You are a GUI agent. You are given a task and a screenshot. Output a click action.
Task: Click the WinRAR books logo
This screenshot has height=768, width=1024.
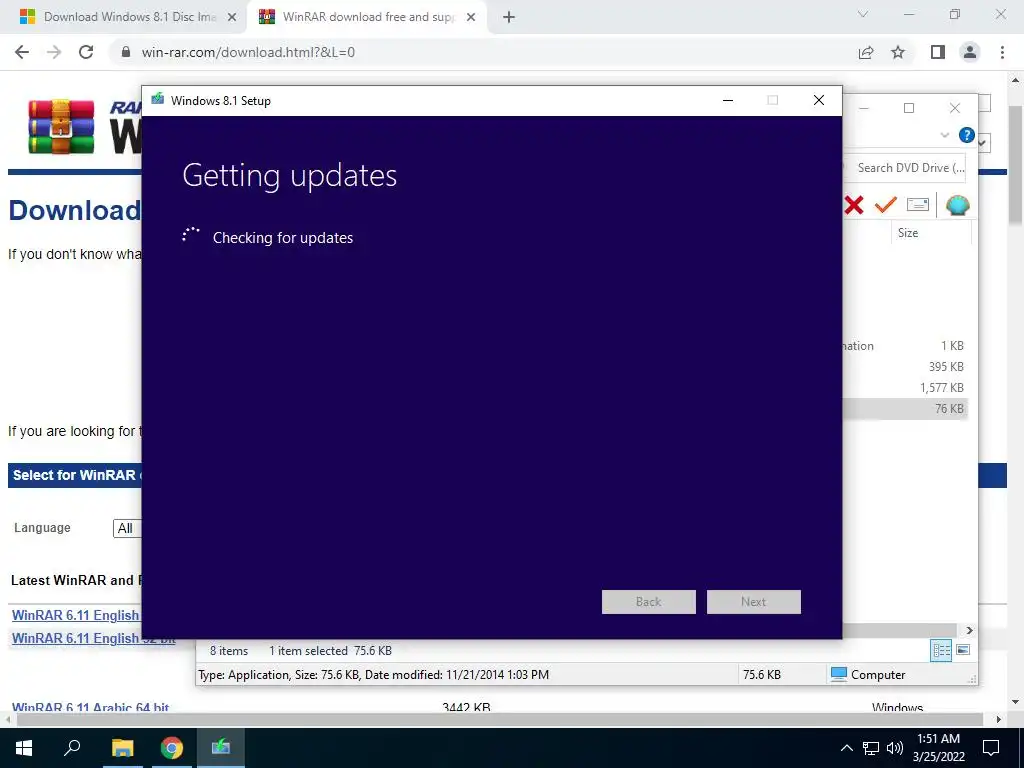point(61,126)
